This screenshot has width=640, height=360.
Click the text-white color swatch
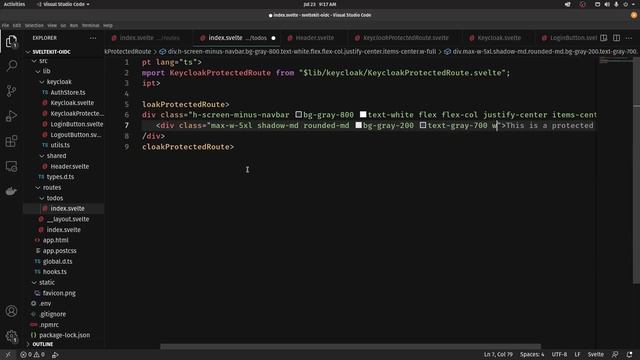pyautogui.click(x=363, y=115)
